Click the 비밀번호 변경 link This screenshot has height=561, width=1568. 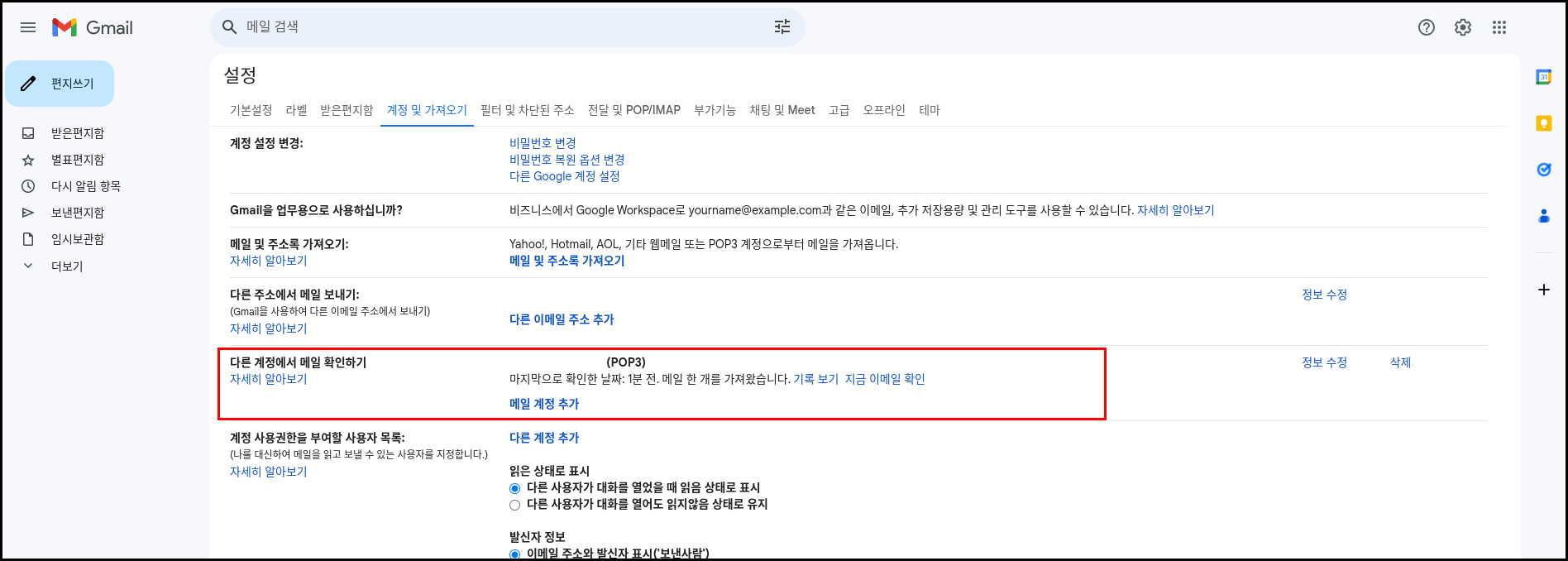pos(543,143)
